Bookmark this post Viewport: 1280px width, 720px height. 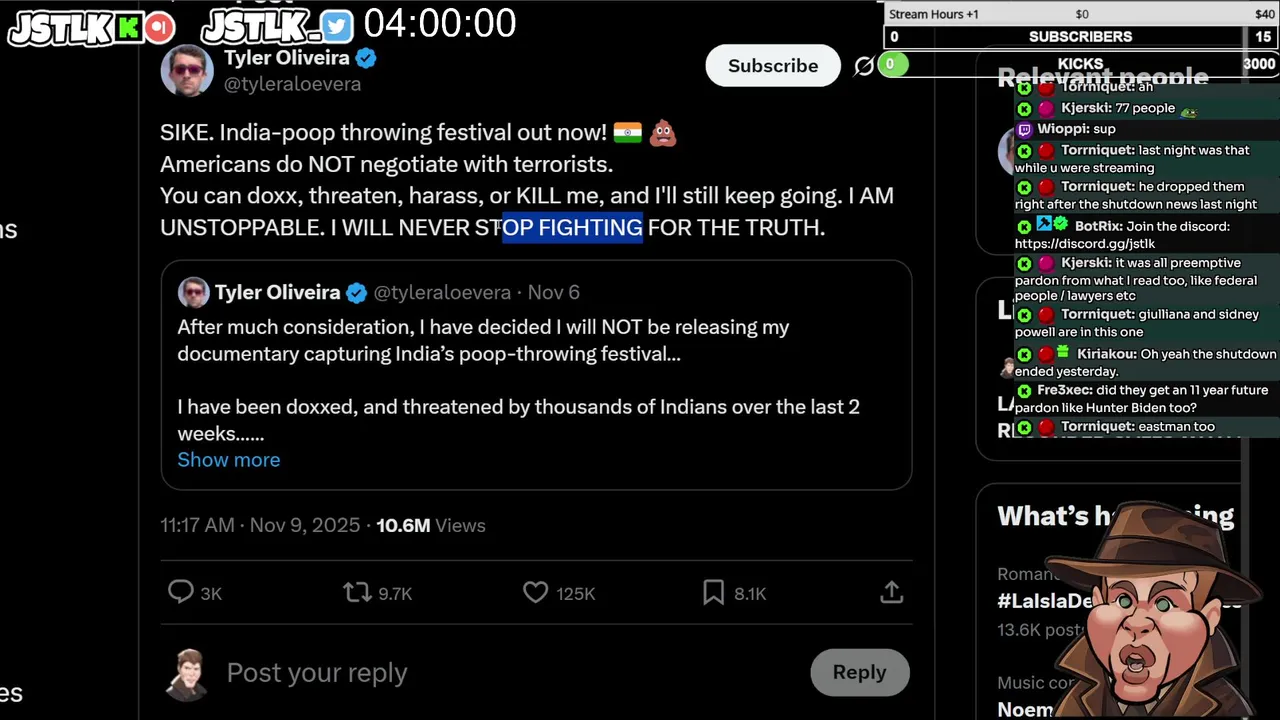tap(713, 592)
